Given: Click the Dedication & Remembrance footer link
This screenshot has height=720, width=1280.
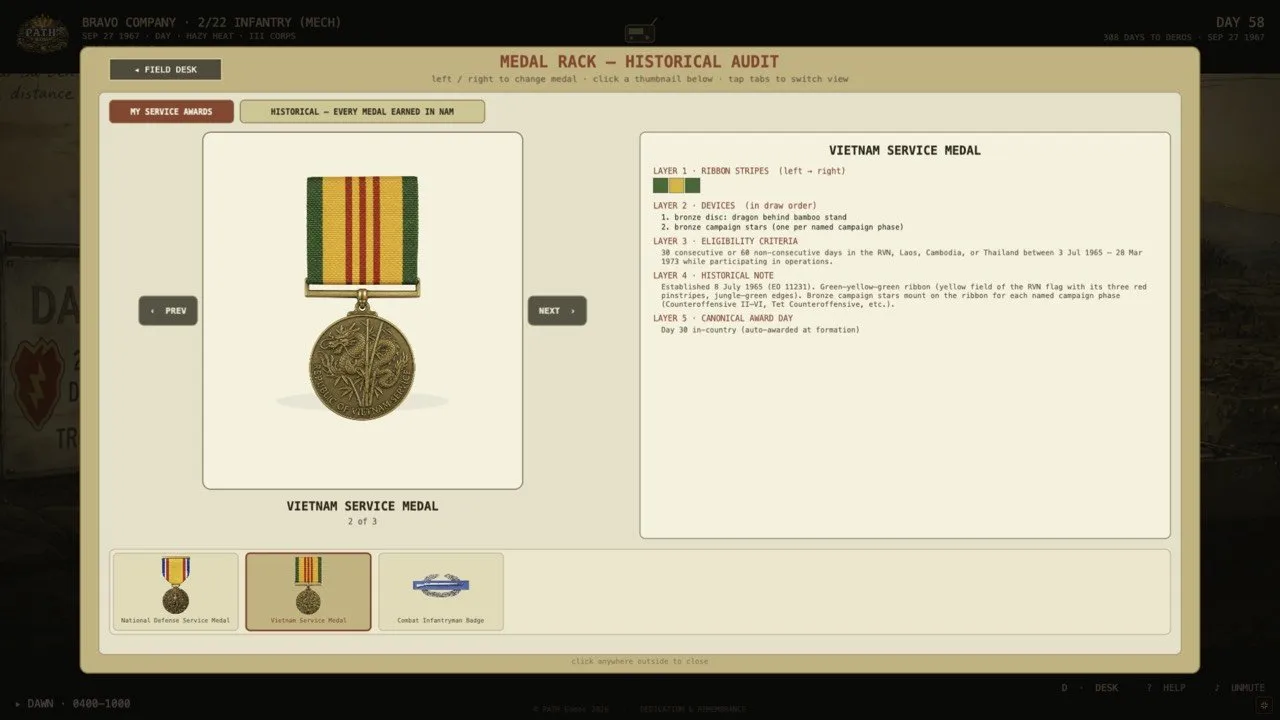Looking at the screenshot, I should click(x=692, y=708).
